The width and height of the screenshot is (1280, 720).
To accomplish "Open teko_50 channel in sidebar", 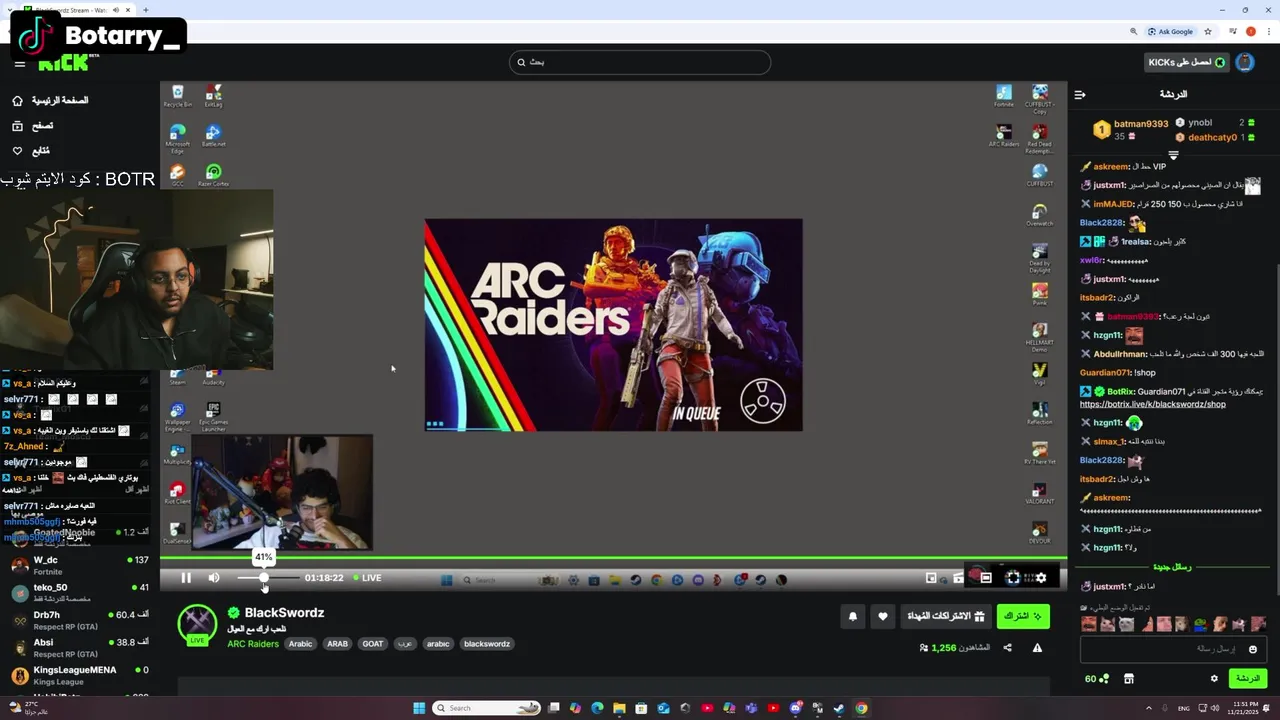I will click(78, 593).
